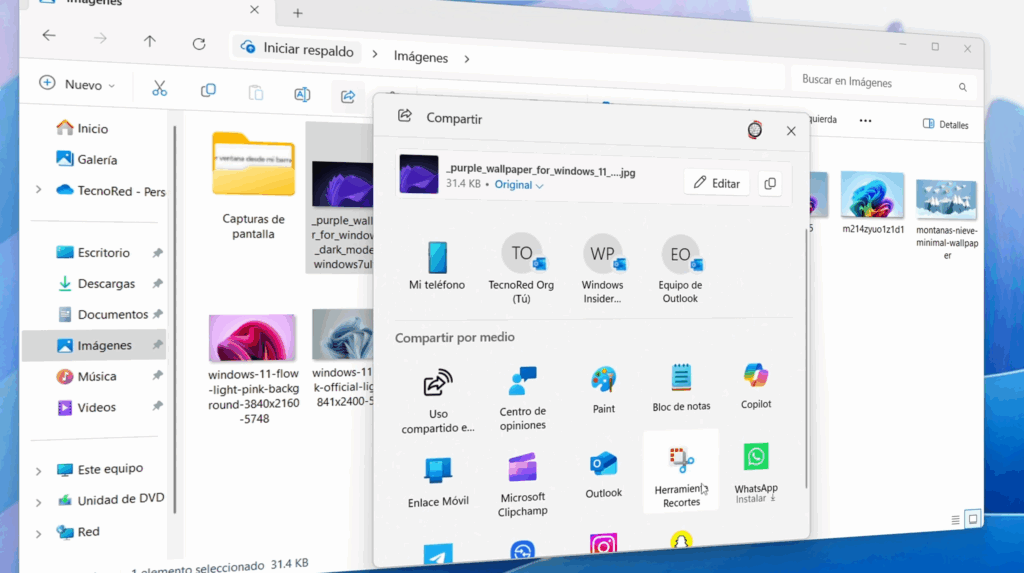Share via Enlace Móvil
1024x573 pixels.
(438, 482)
